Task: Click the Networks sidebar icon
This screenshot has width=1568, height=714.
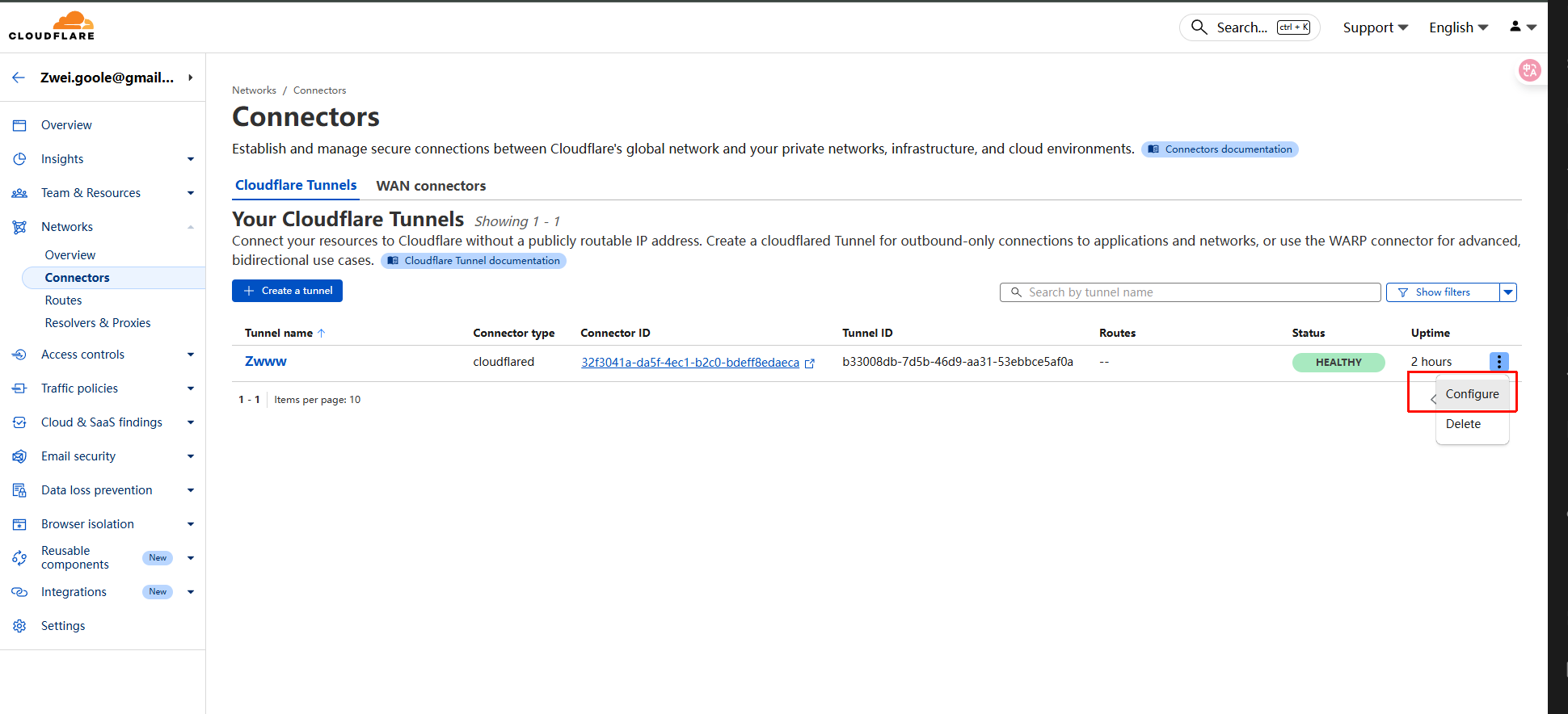Action: (x=19, y=227)
